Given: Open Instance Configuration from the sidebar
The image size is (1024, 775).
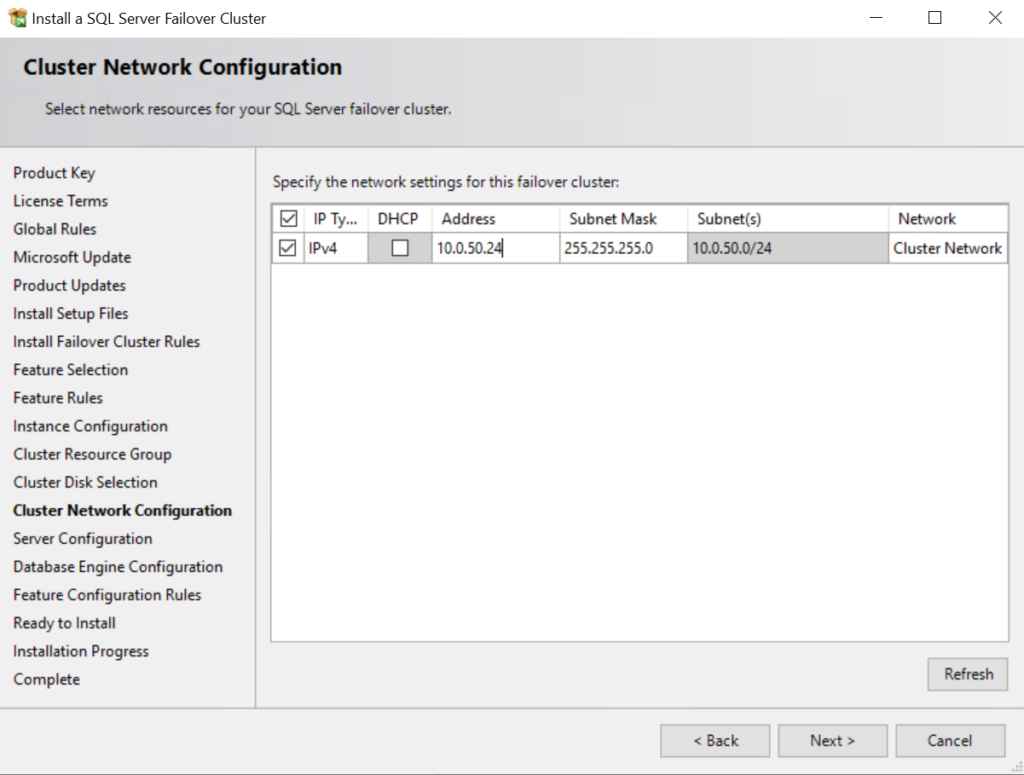Looking at the screenshot, I should click(x=90, y=425).
